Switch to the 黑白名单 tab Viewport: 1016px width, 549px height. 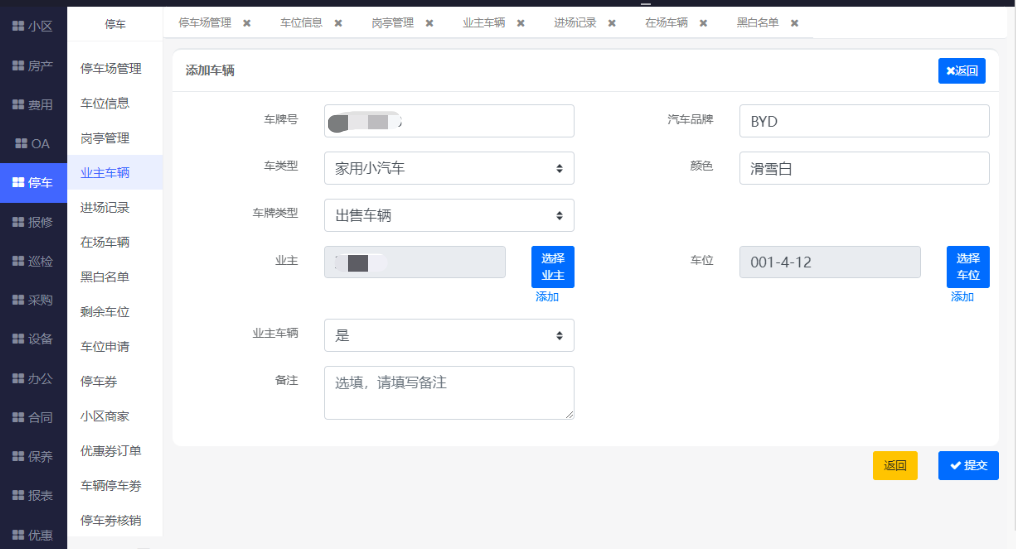pos(758,23)
